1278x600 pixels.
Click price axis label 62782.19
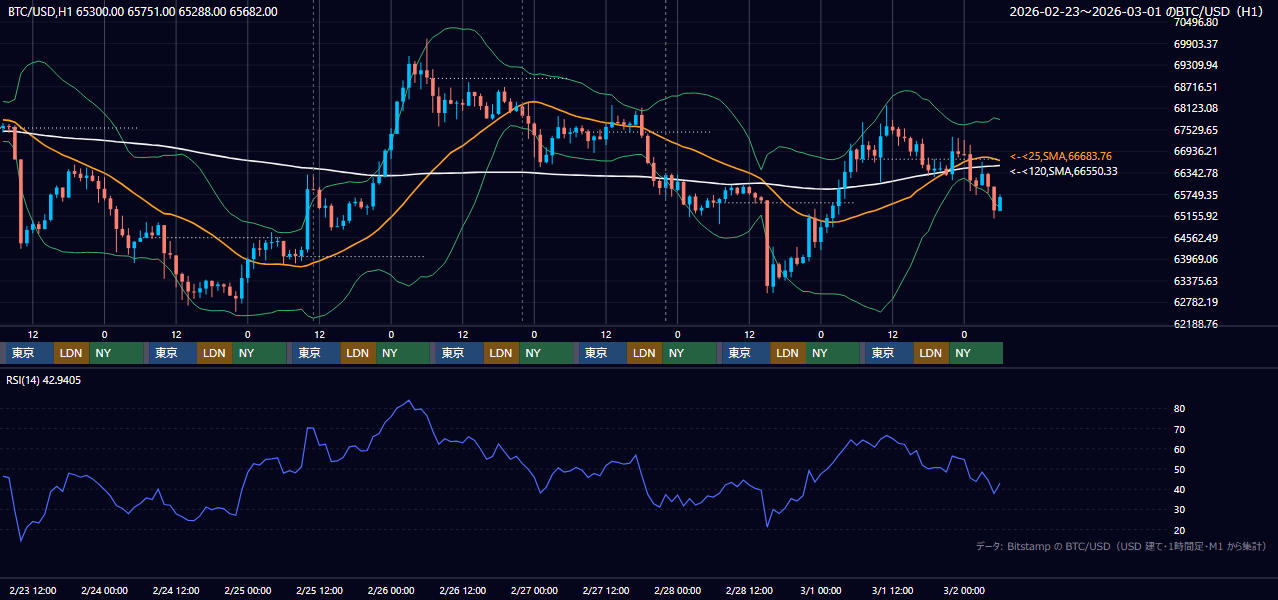click(1195, 302)
